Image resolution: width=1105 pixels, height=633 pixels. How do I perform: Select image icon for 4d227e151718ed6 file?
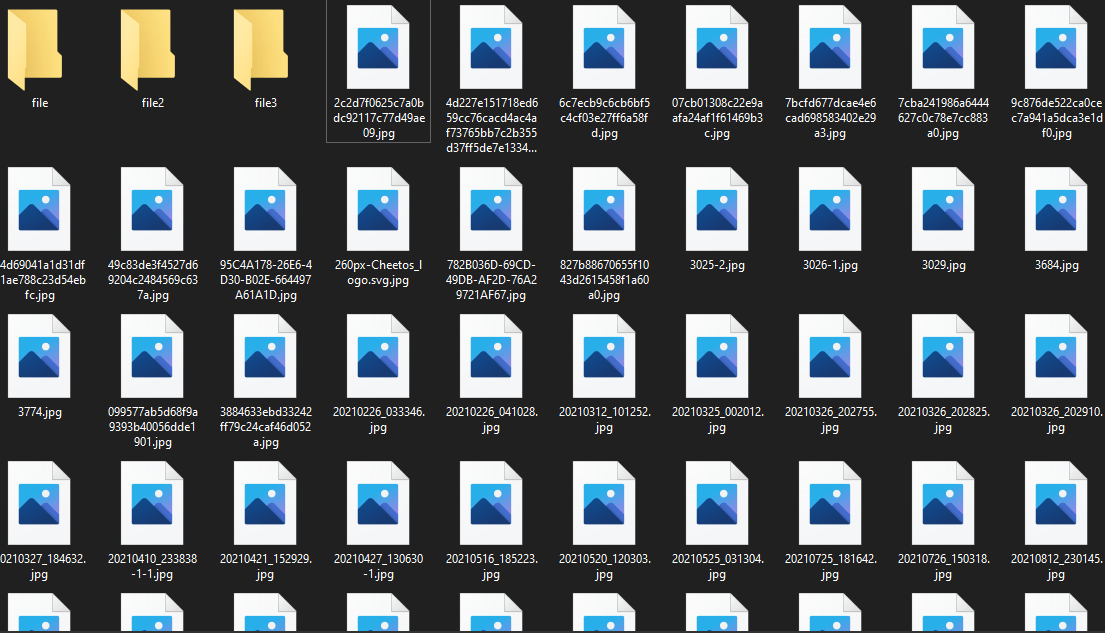coord(491,47)
